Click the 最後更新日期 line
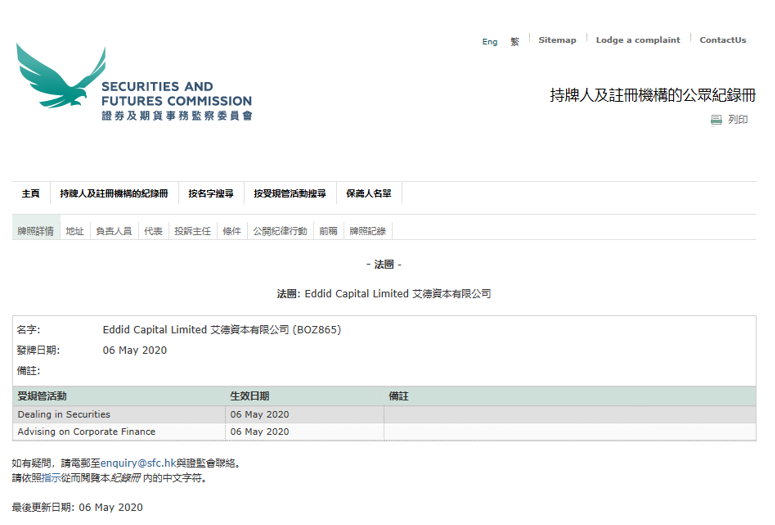Viewport: 775px width, 525px height. [x=77, y=507]
